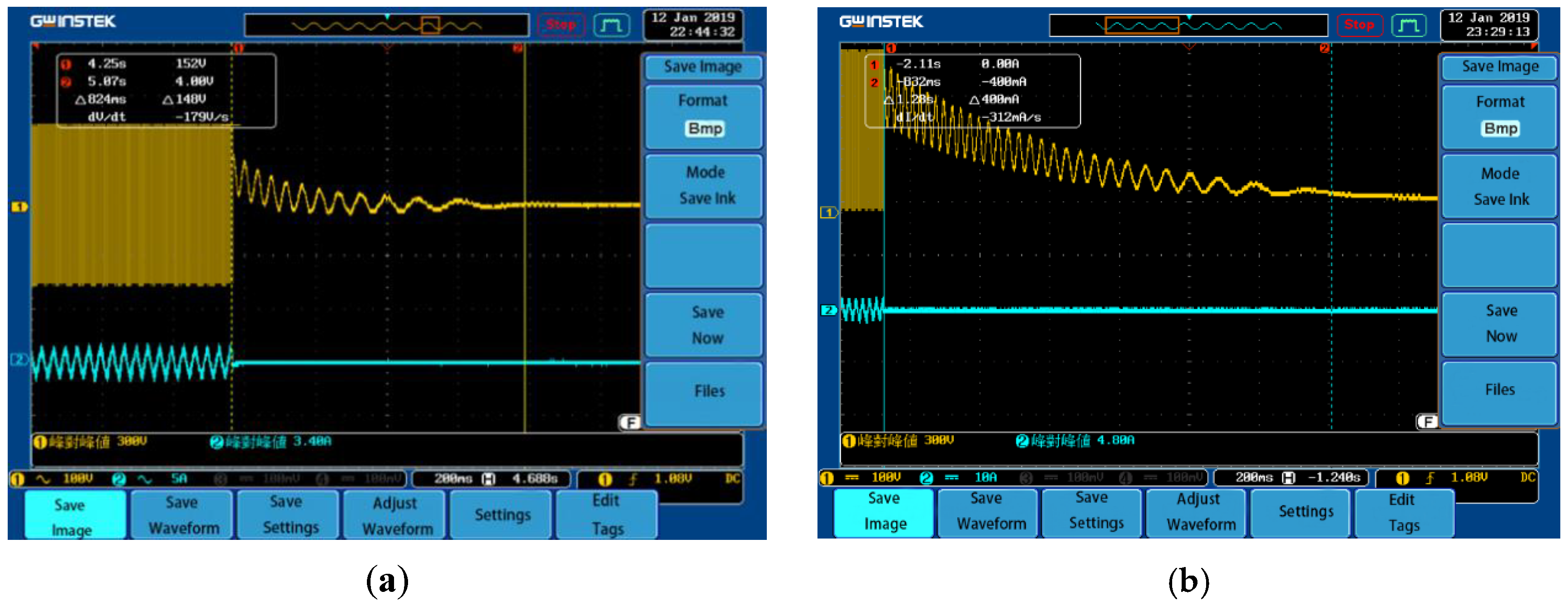Image resolution: width=1568 pixels, height=605 pixels.
Task: Toggle Mode Save Ink in right oscilloscope (b)
Action: (1500, 186)
